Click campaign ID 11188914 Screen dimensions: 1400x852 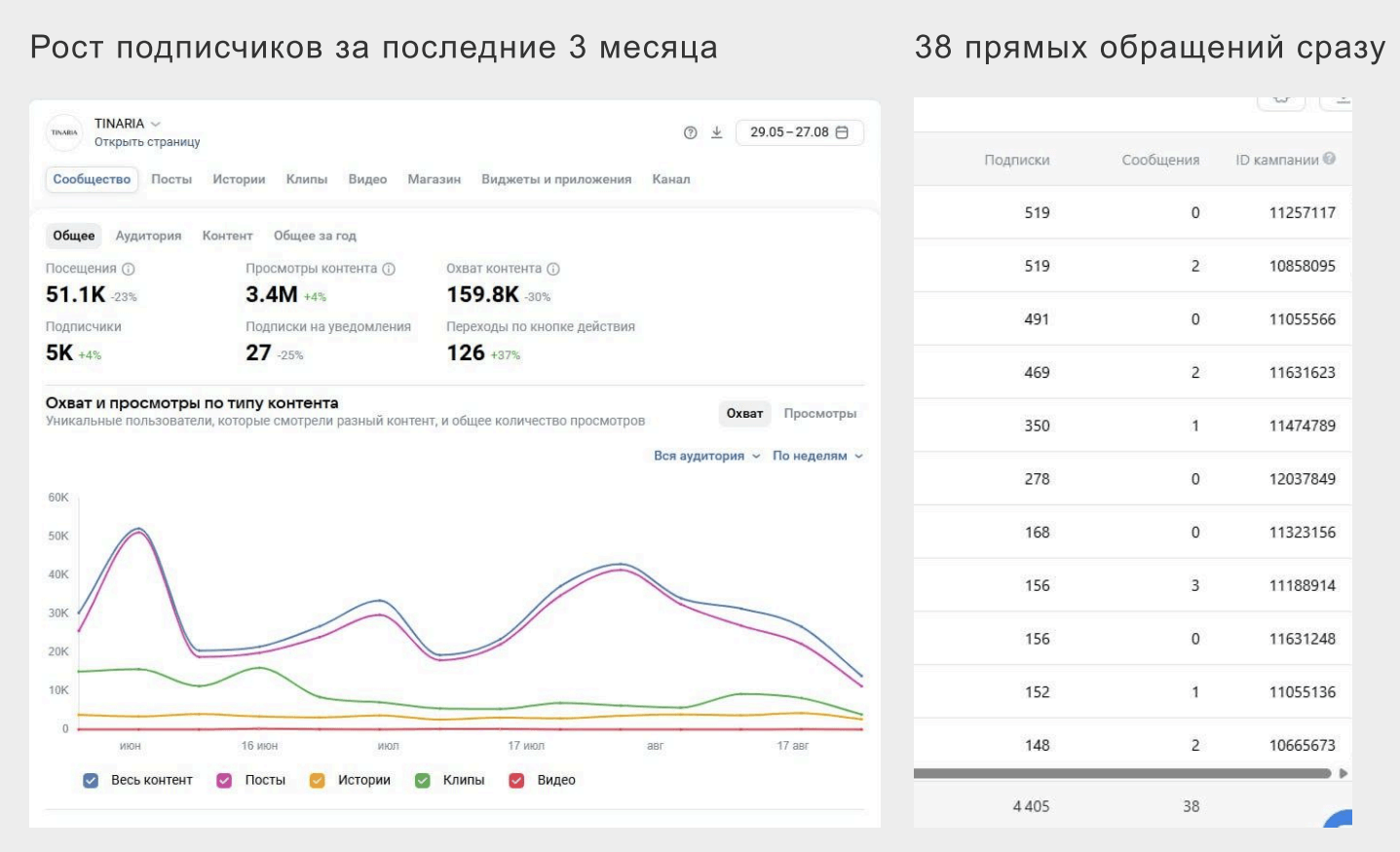(x=1302, y=586)
